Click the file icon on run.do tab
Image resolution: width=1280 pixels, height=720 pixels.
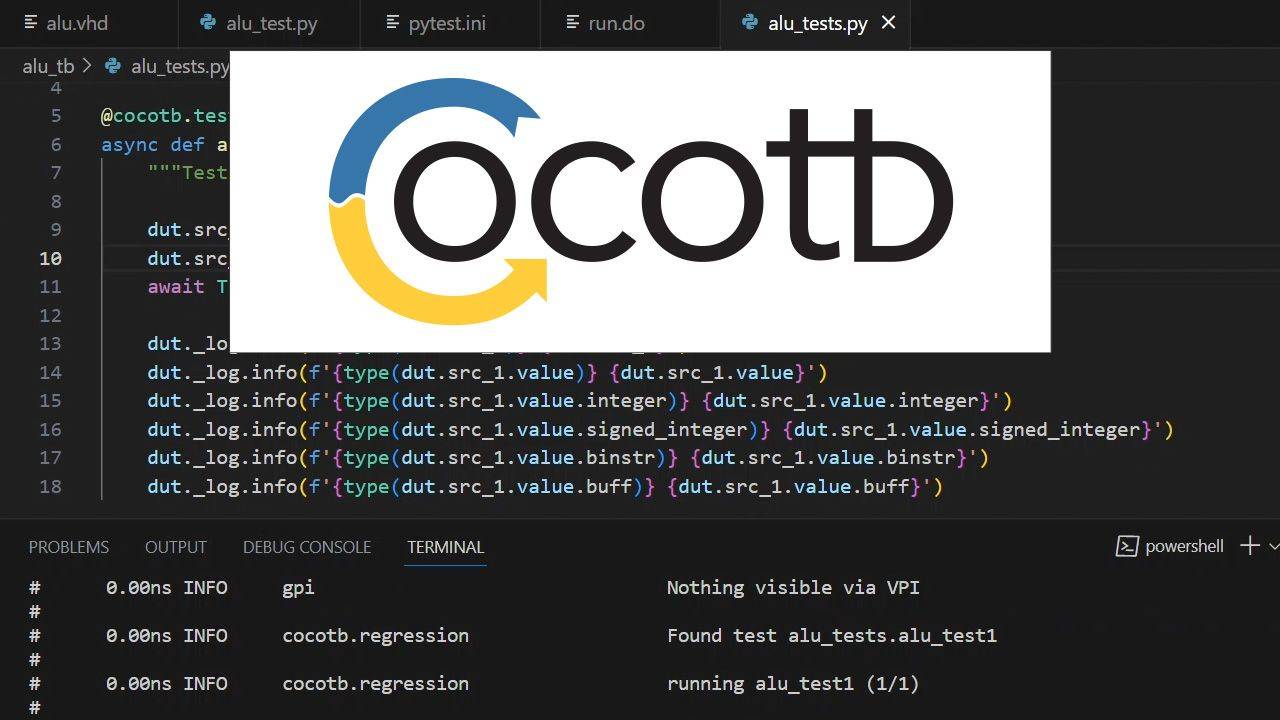click(x=573, y=23)
